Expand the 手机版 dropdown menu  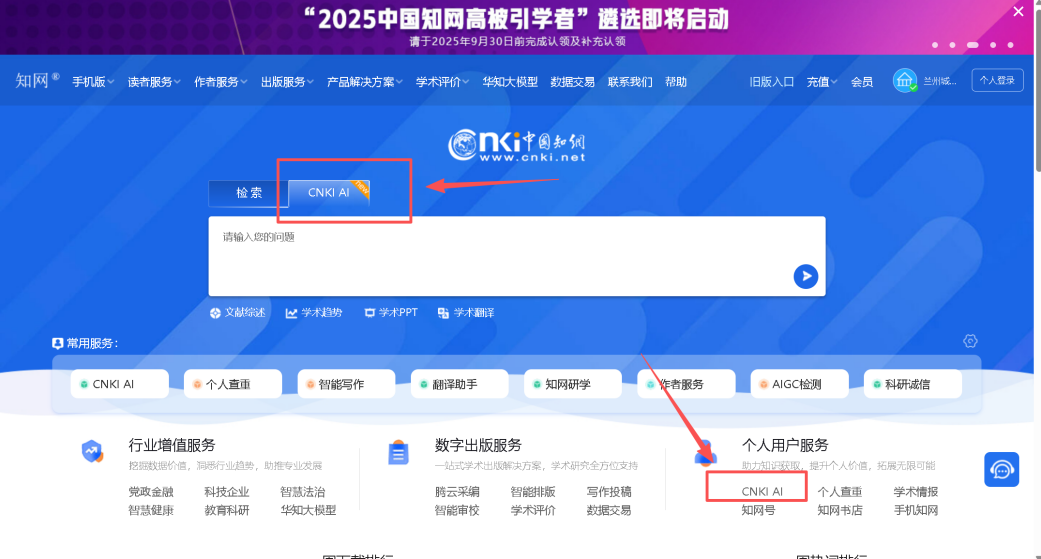coord(93,82)
